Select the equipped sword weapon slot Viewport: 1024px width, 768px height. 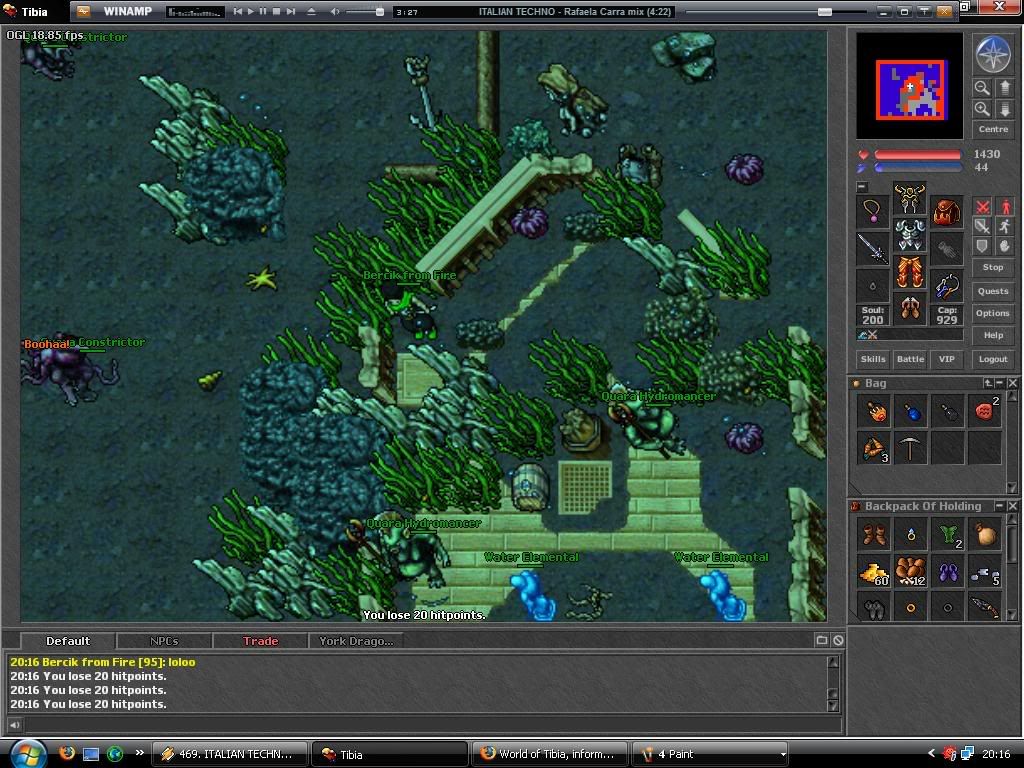pos(873,249)
